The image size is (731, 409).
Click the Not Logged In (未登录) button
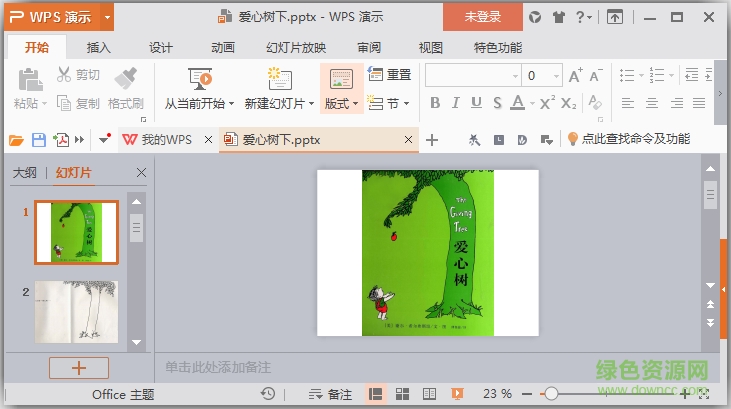483,17
